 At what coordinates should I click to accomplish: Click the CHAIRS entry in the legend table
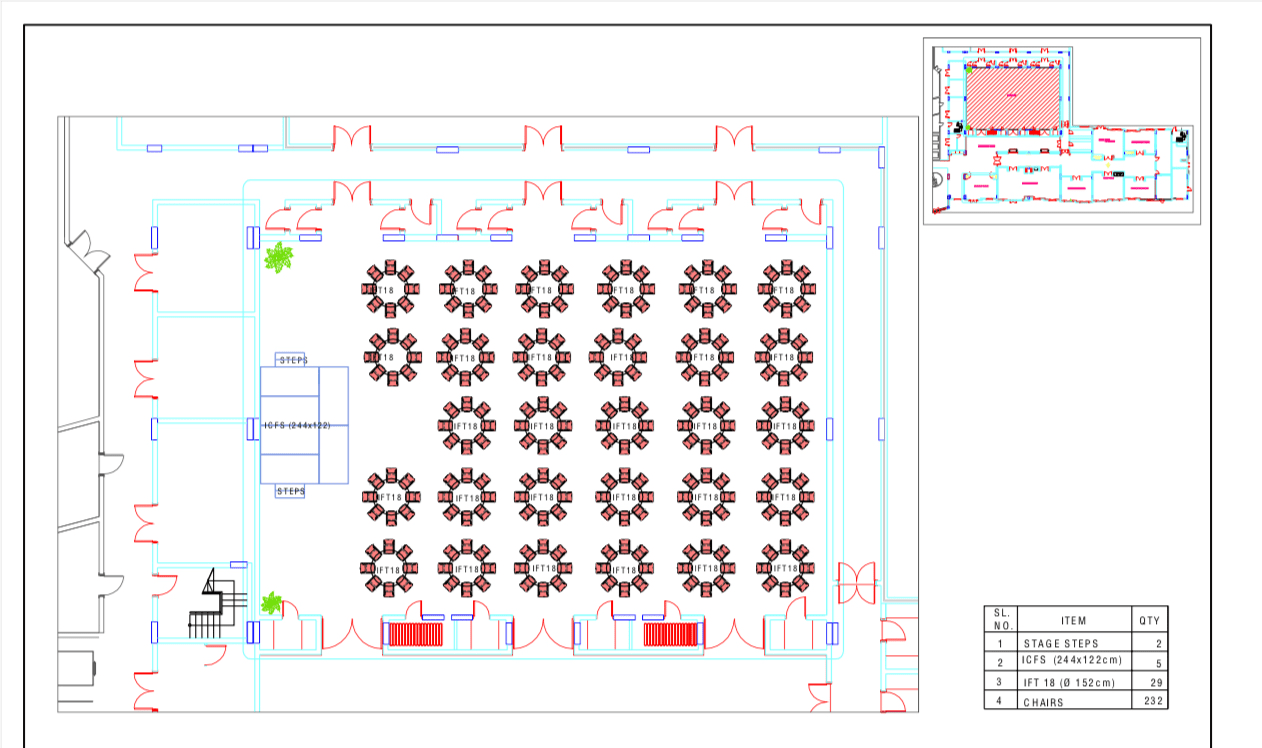tap(1043, 702)
